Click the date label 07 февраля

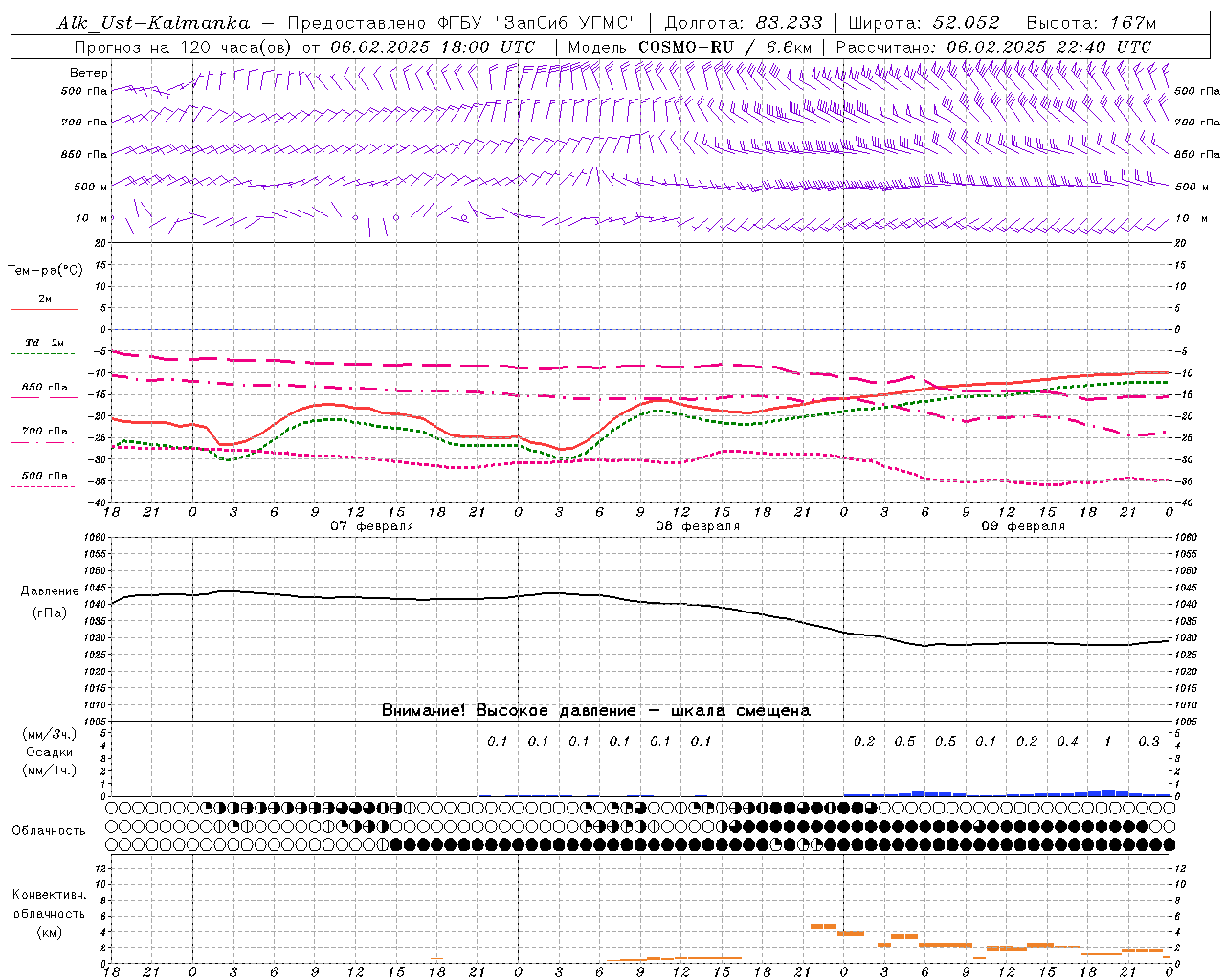tap(372, 526)
